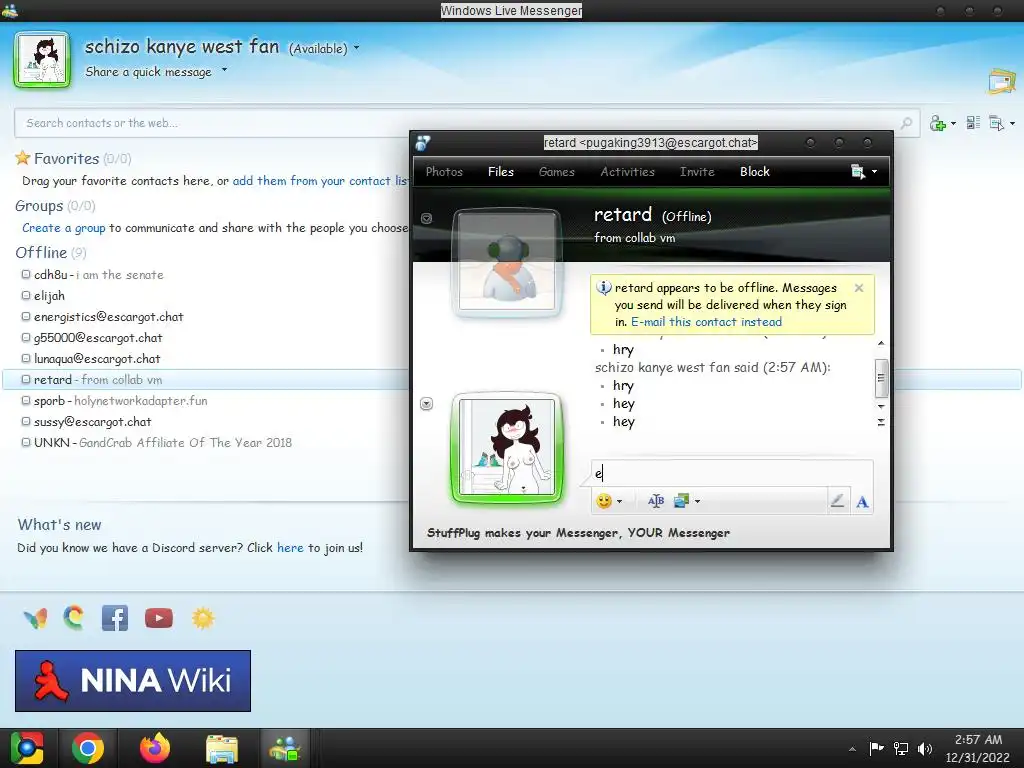Click the mail envelope icon at top right

tap(1002, 81)
